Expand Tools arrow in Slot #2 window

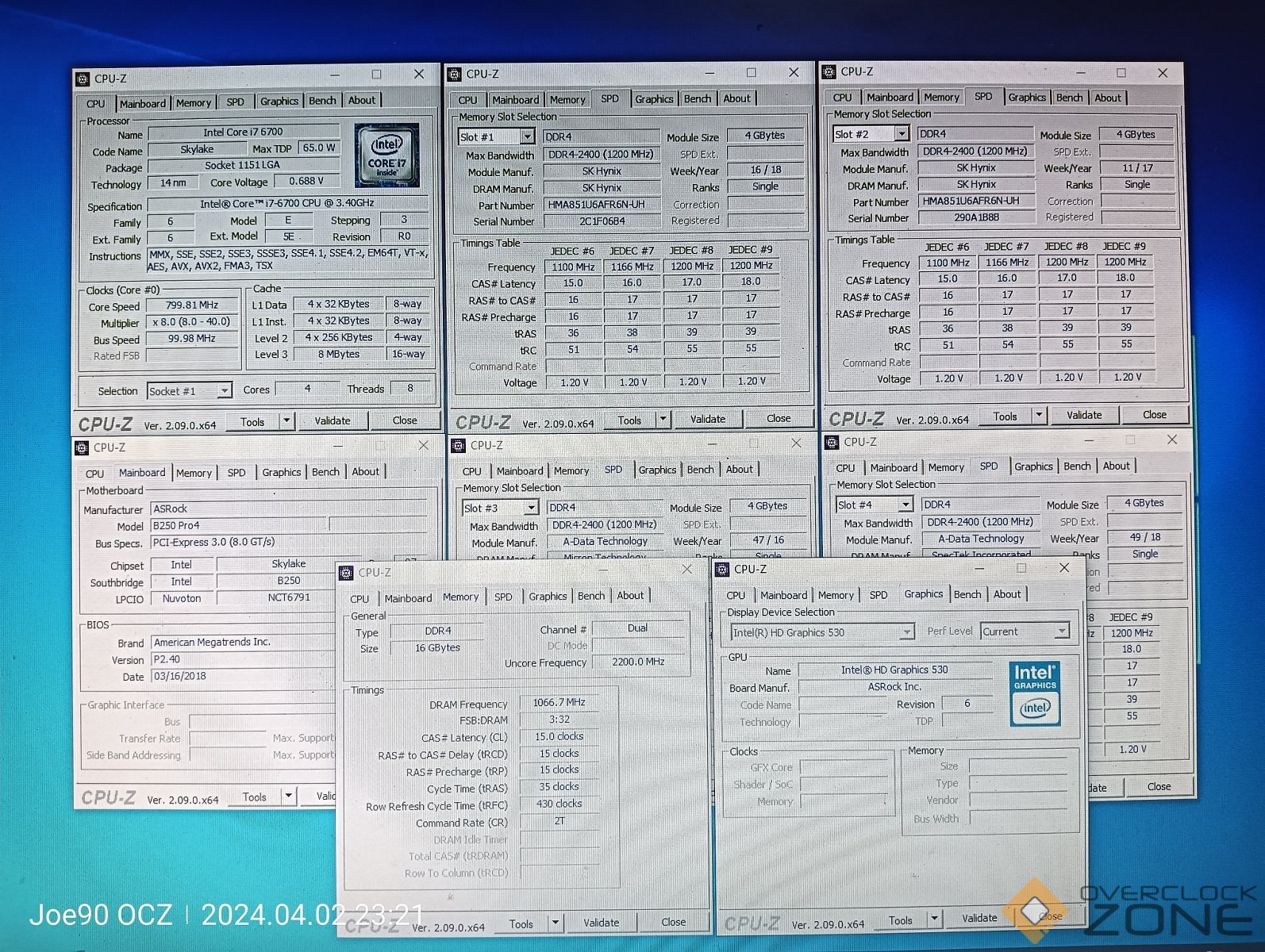point(1039,416)
